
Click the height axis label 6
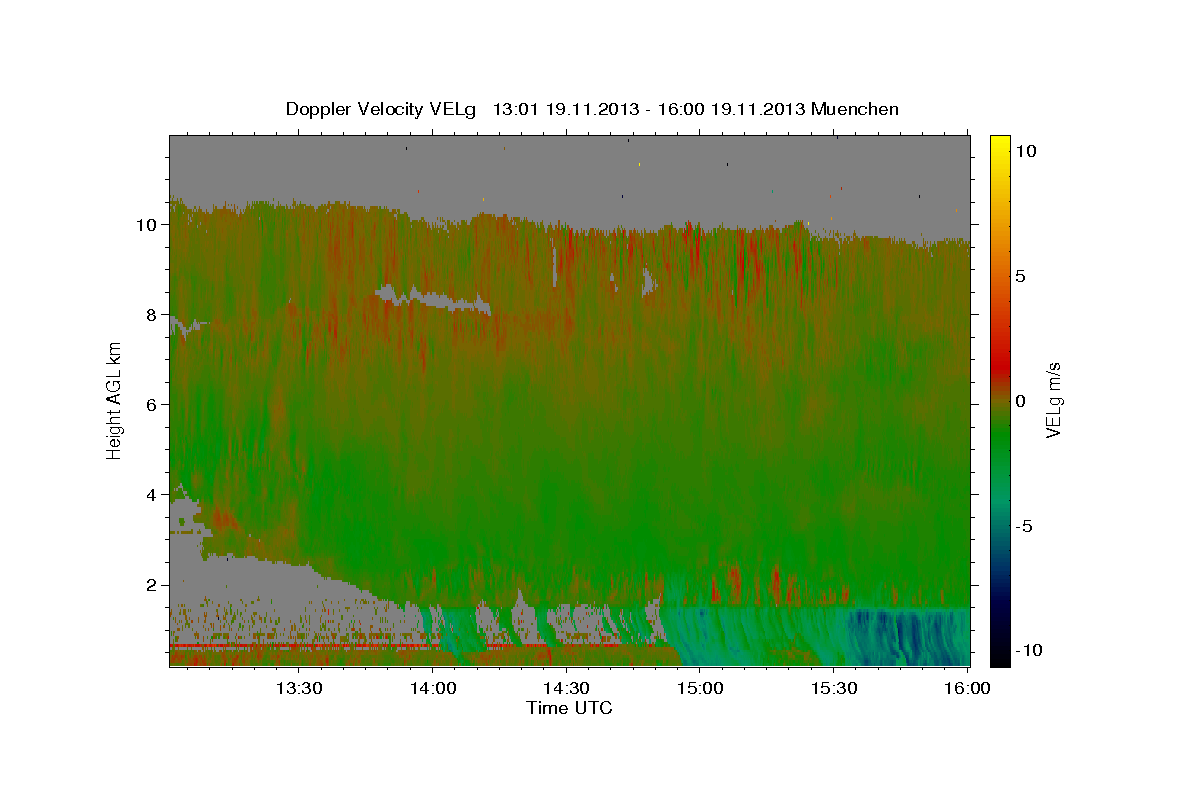152,405
